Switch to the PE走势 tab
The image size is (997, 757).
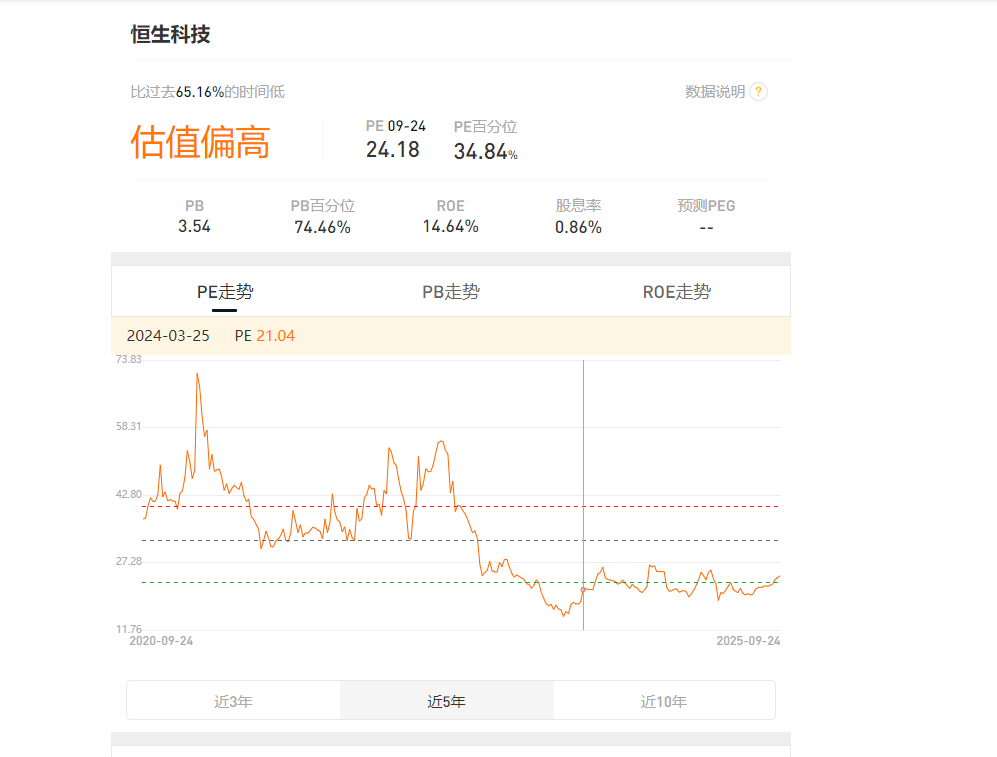pyautogui.click(x=225, y=292)
